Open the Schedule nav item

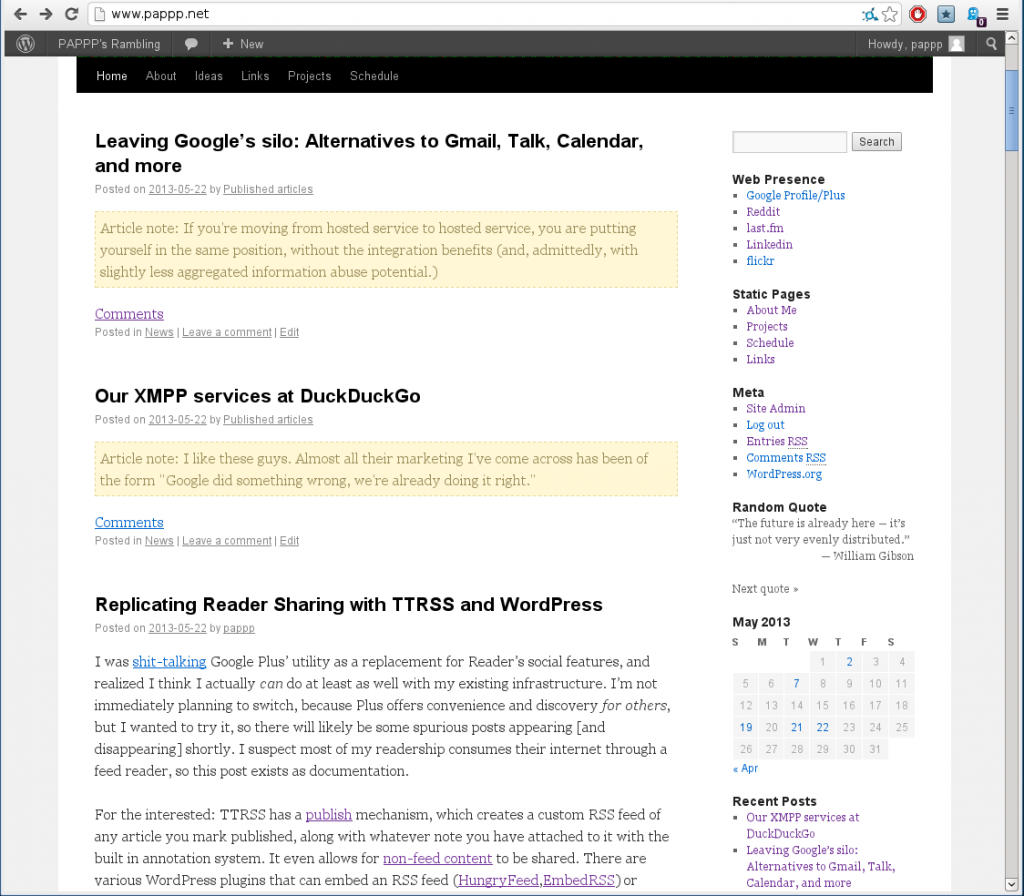(x=374, y=76)
